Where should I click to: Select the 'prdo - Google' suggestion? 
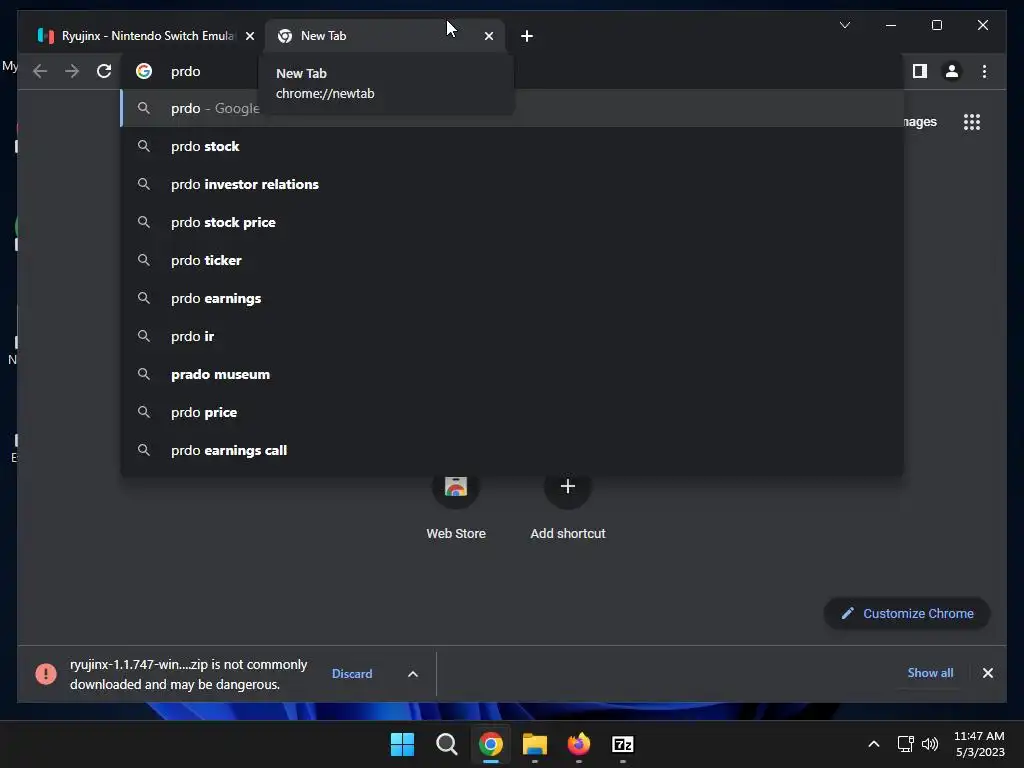click(x=512, y=108)
